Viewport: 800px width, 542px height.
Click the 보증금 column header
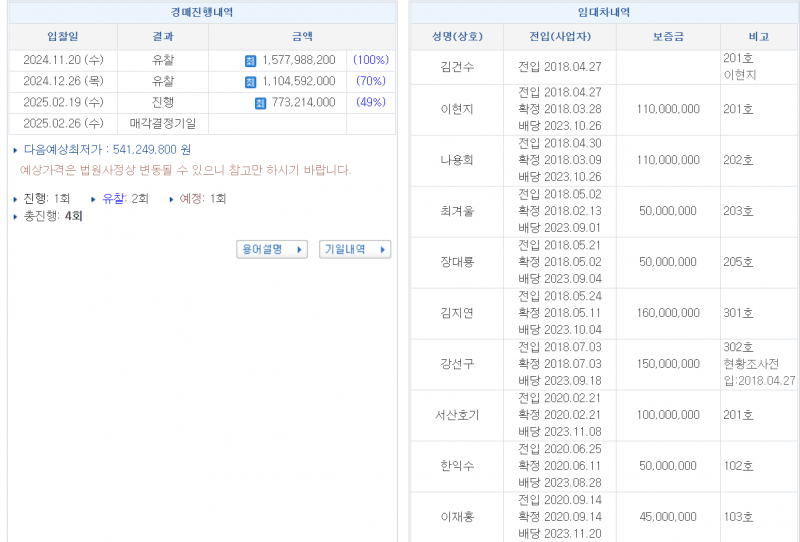coord(665,37)
